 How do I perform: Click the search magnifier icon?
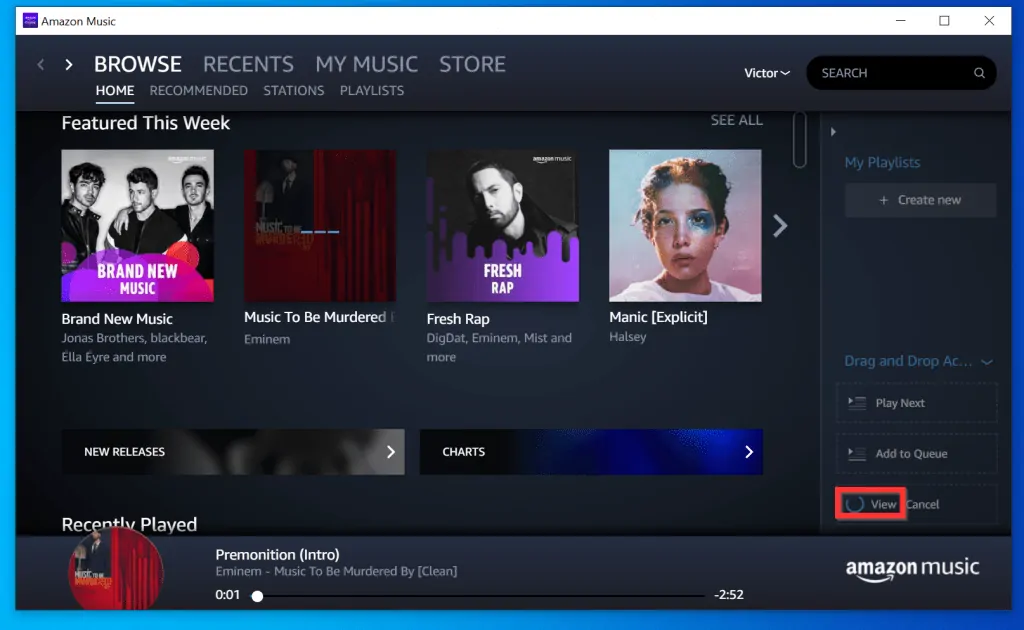point(979,73)
